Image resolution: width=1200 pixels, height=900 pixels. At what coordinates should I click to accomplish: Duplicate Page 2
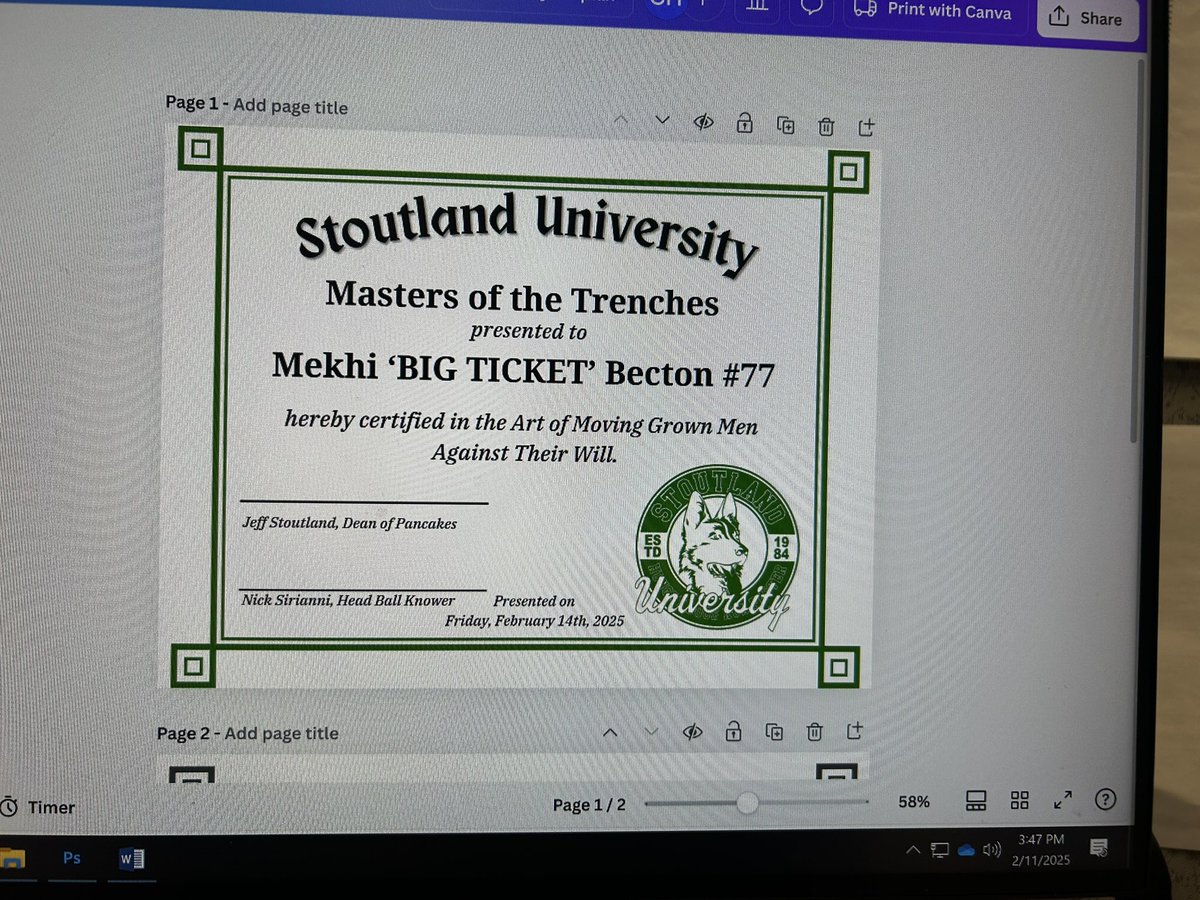pos(774,731)
